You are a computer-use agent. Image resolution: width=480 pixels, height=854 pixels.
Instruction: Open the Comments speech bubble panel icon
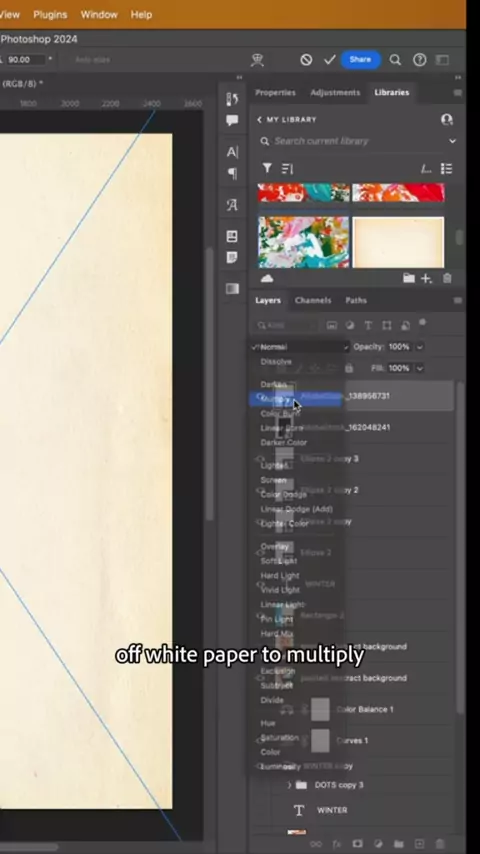[232, 120]
